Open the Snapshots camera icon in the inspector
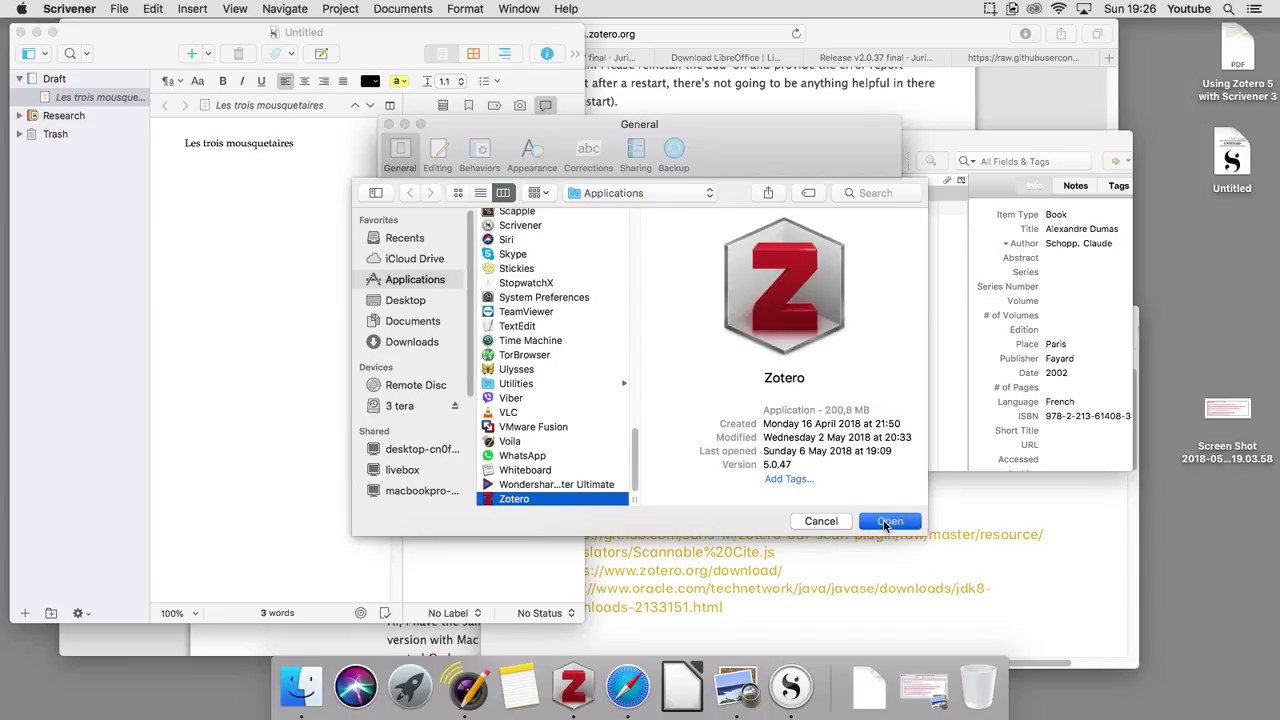This screenshot has height=720, width=1280. [x=520, y=105]
